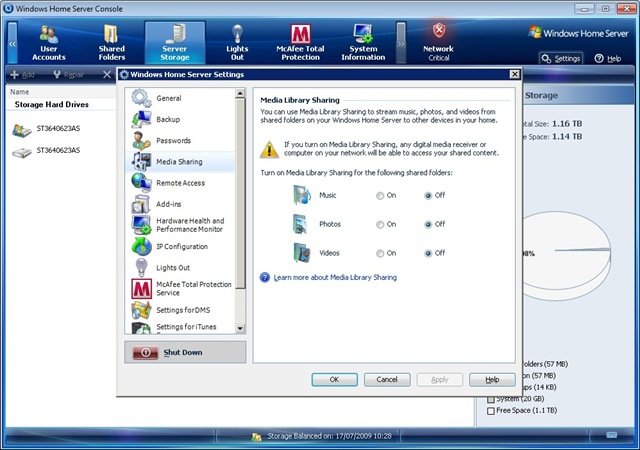
Task: Select the Remote Access globe icon
Action: tap(141, 183)
